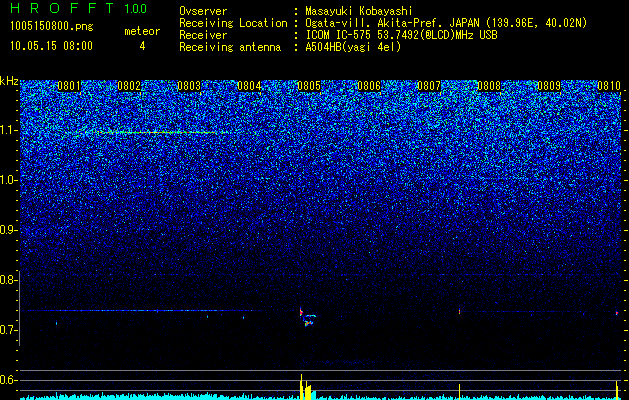Click observer name Masayuki Kobayashi
Image resolution: width=629 pixels, height=400 pixels.
point(358,11)
